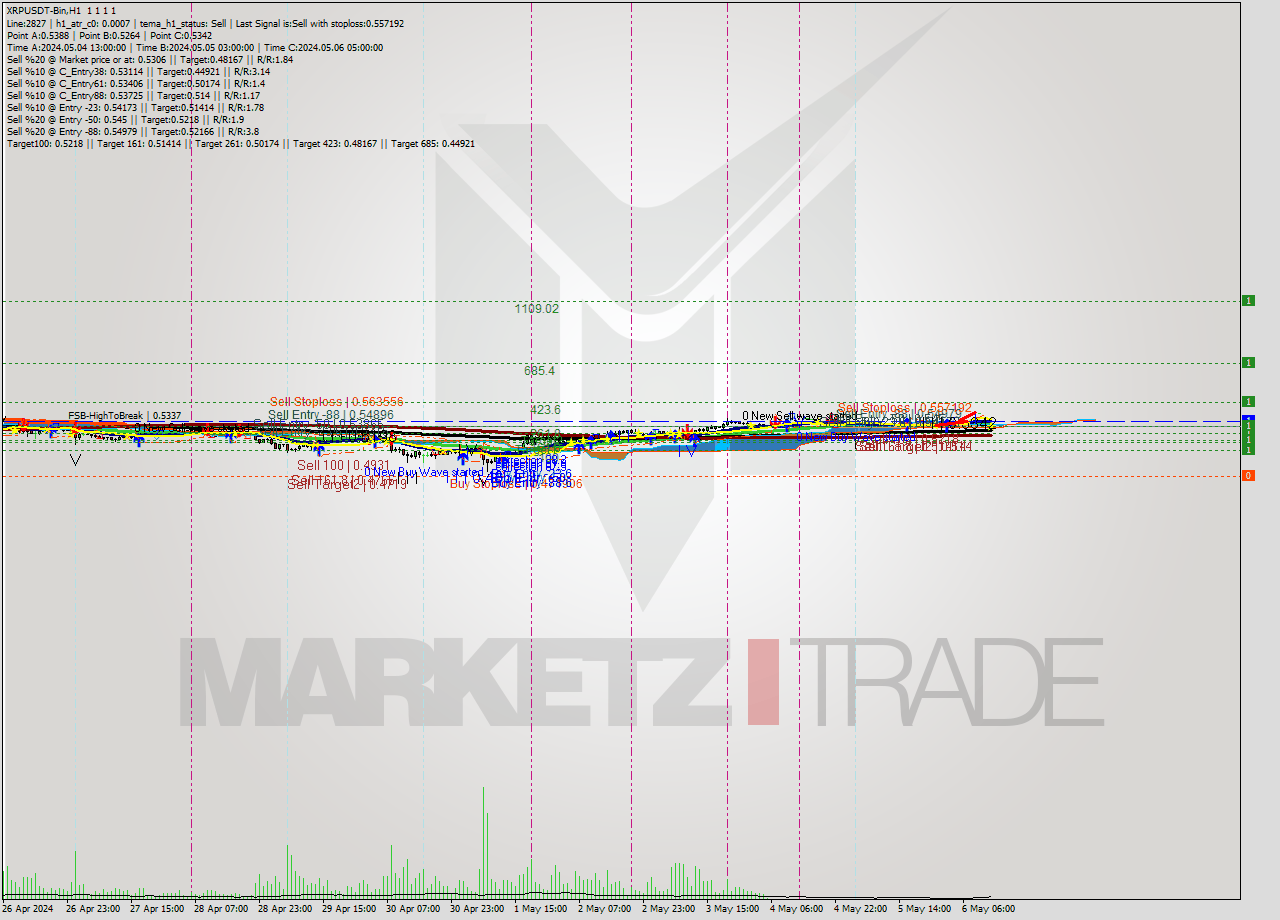Screen dimensions: 1280x920
Task: Click the orange 0 price-axis marker
Action: click(x=1248, y=475)
